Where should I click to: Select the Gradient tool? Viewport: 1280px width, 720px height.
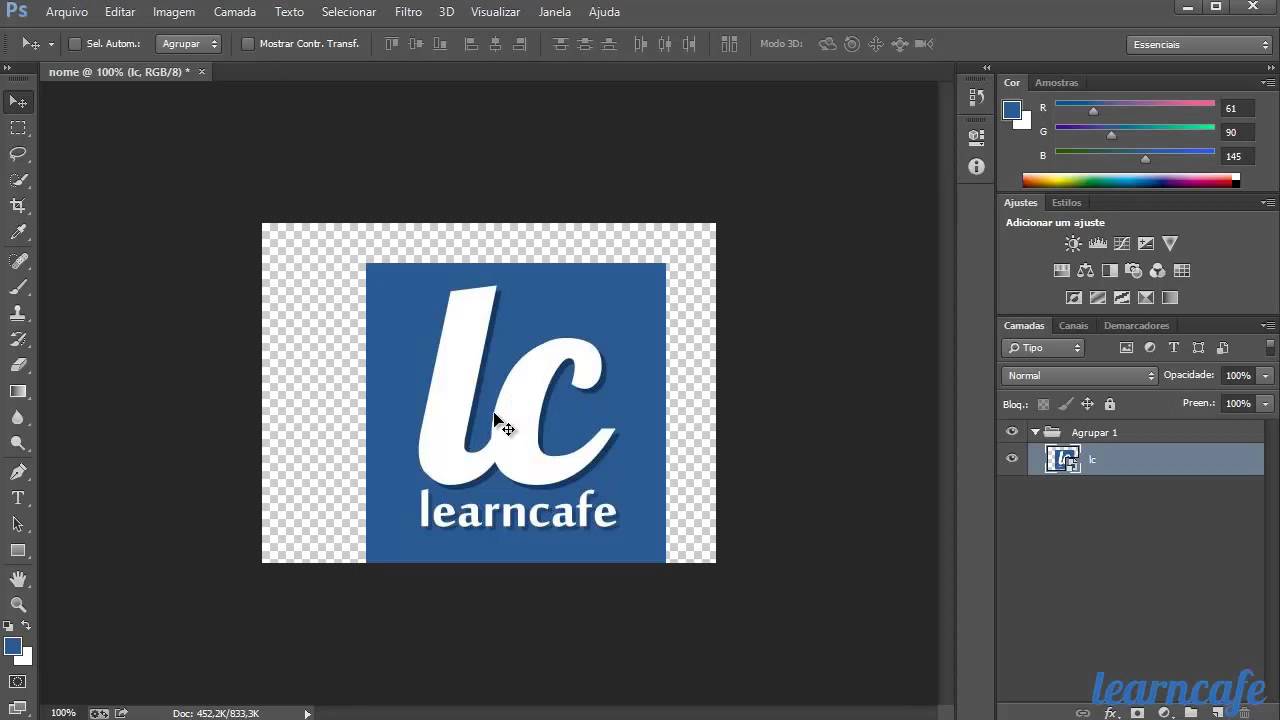pyautogui.click(x=18, y=391)
